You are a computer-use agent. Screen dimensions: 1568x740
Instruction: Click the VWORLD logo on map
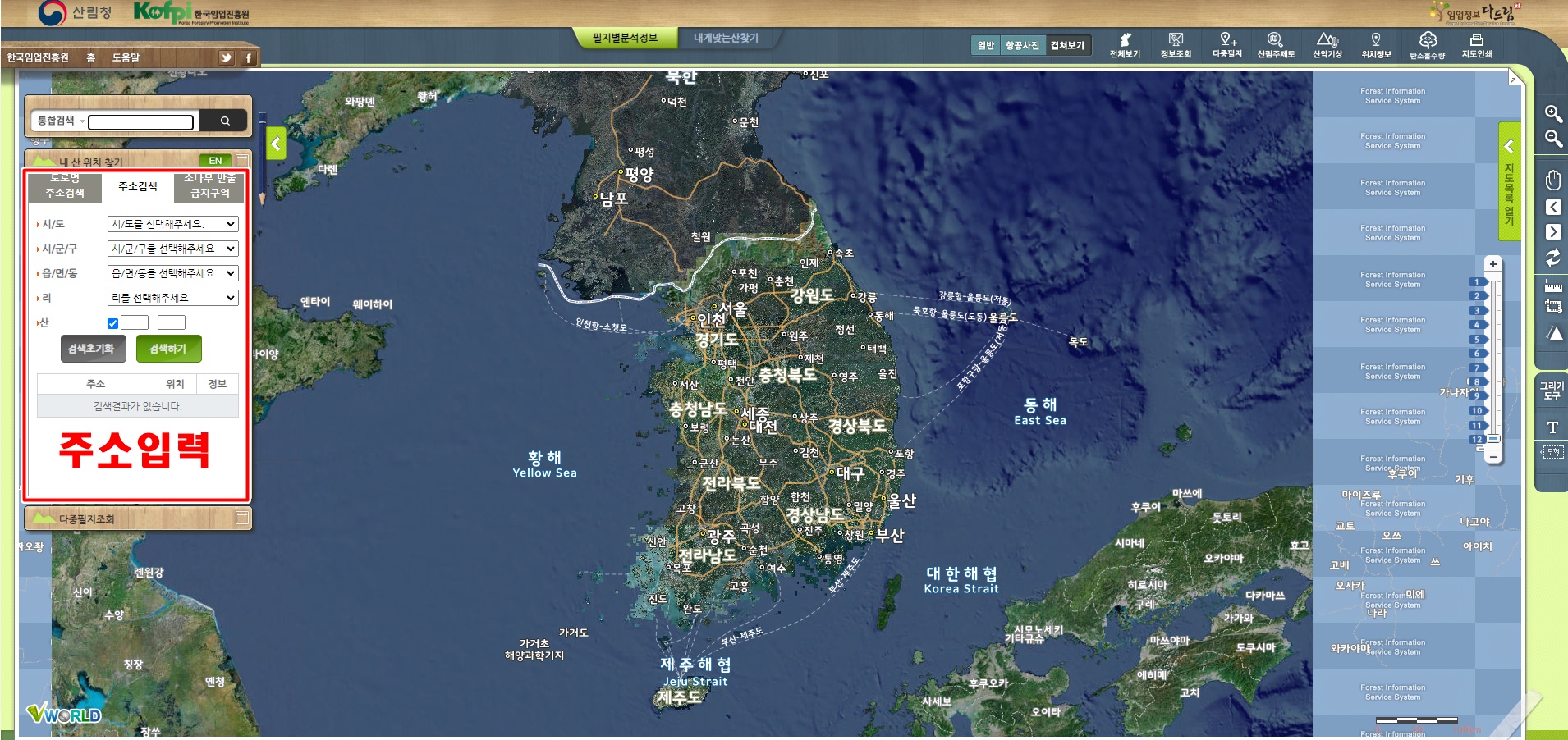[64, 714]
